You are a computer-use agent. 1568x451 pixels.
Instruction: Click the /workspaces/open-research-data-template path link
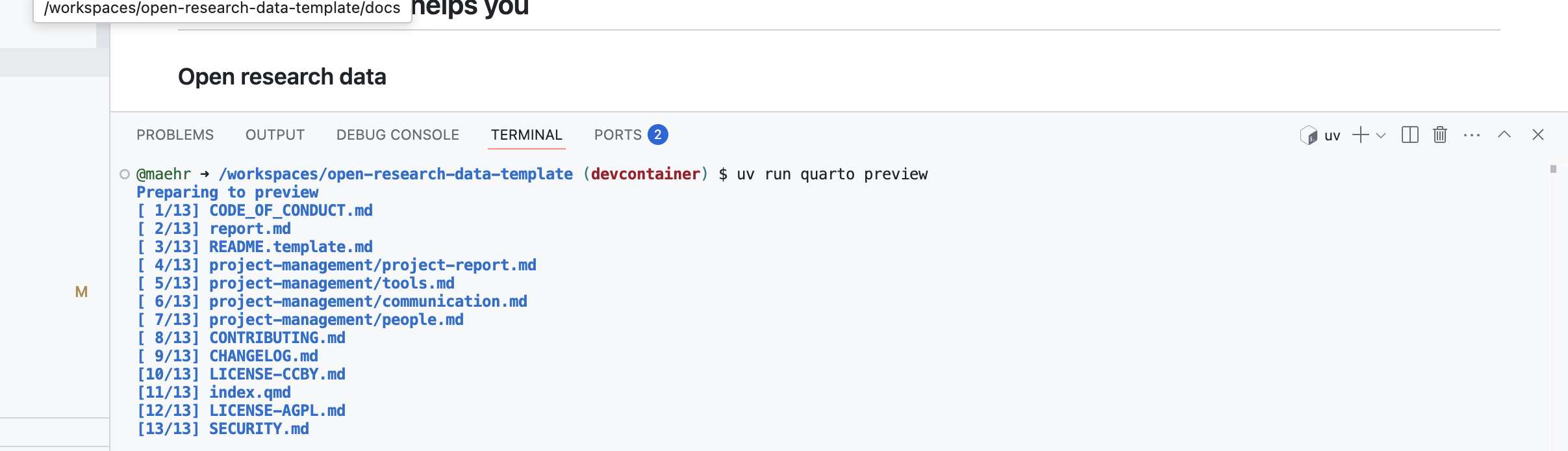[x=396, y=174]
